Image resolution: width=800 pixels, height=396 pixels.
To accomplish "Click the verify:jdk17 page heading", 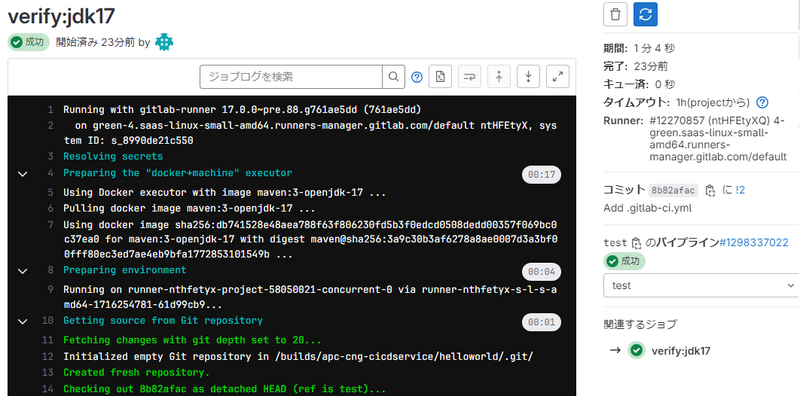I will tap(61, 16).
